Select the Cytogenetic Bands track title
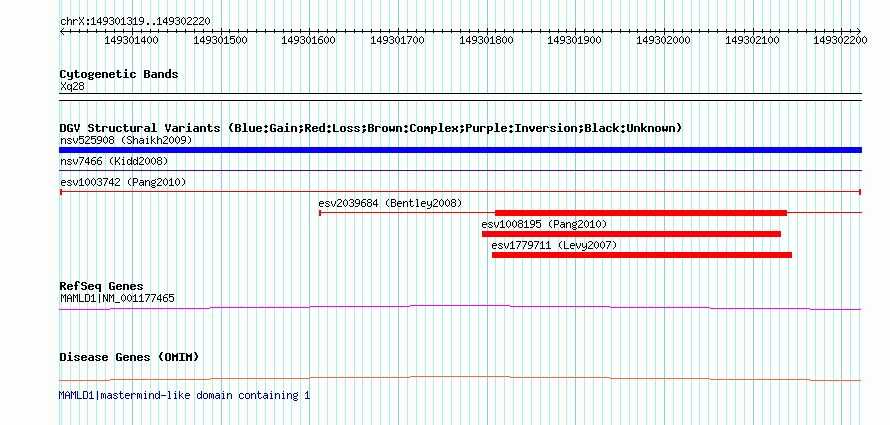 click(119, 74)
